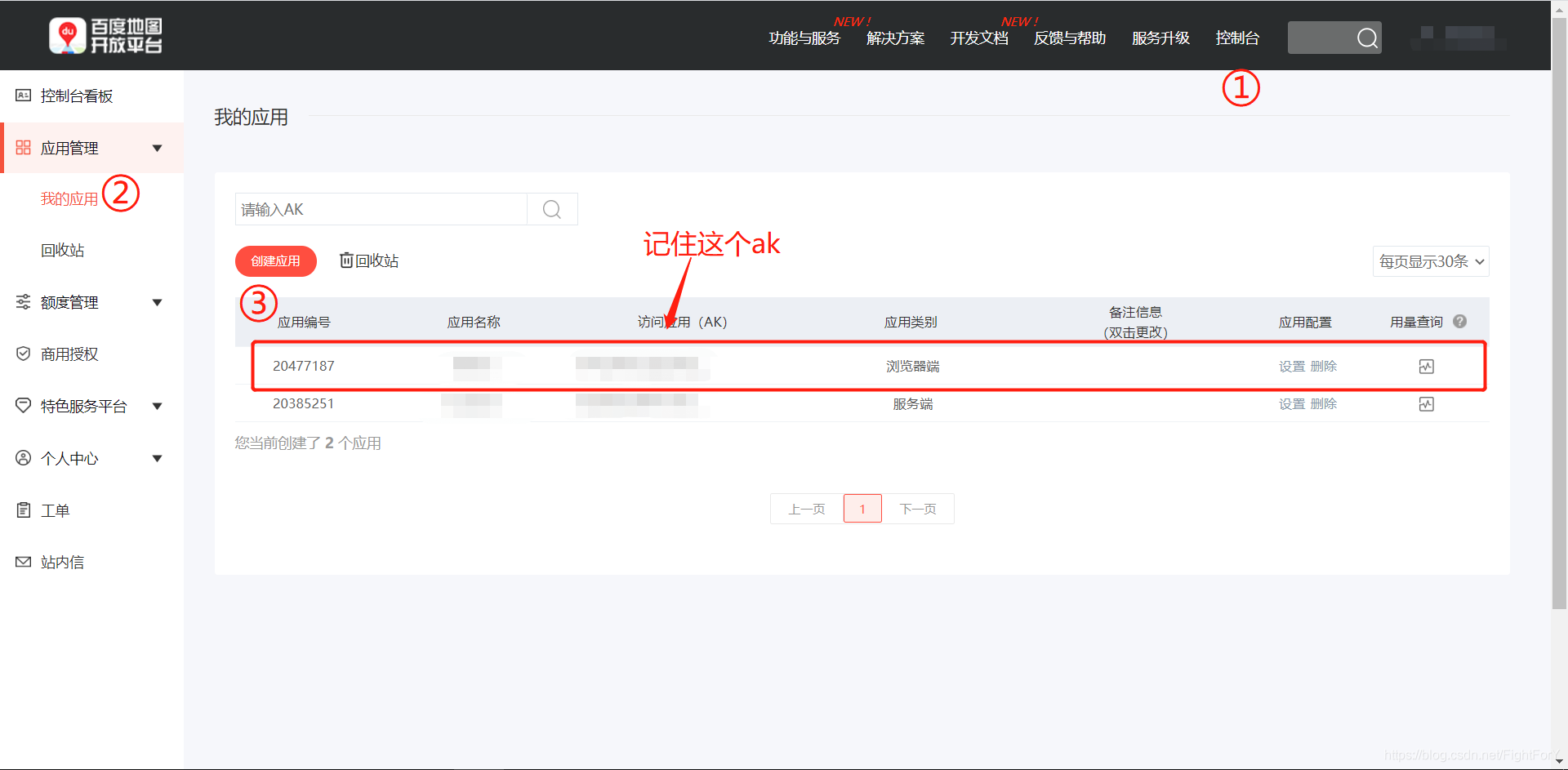Expand the 个人中心 section arrow
Viewport: 1568px width, 770px height.
click(158, 458)
